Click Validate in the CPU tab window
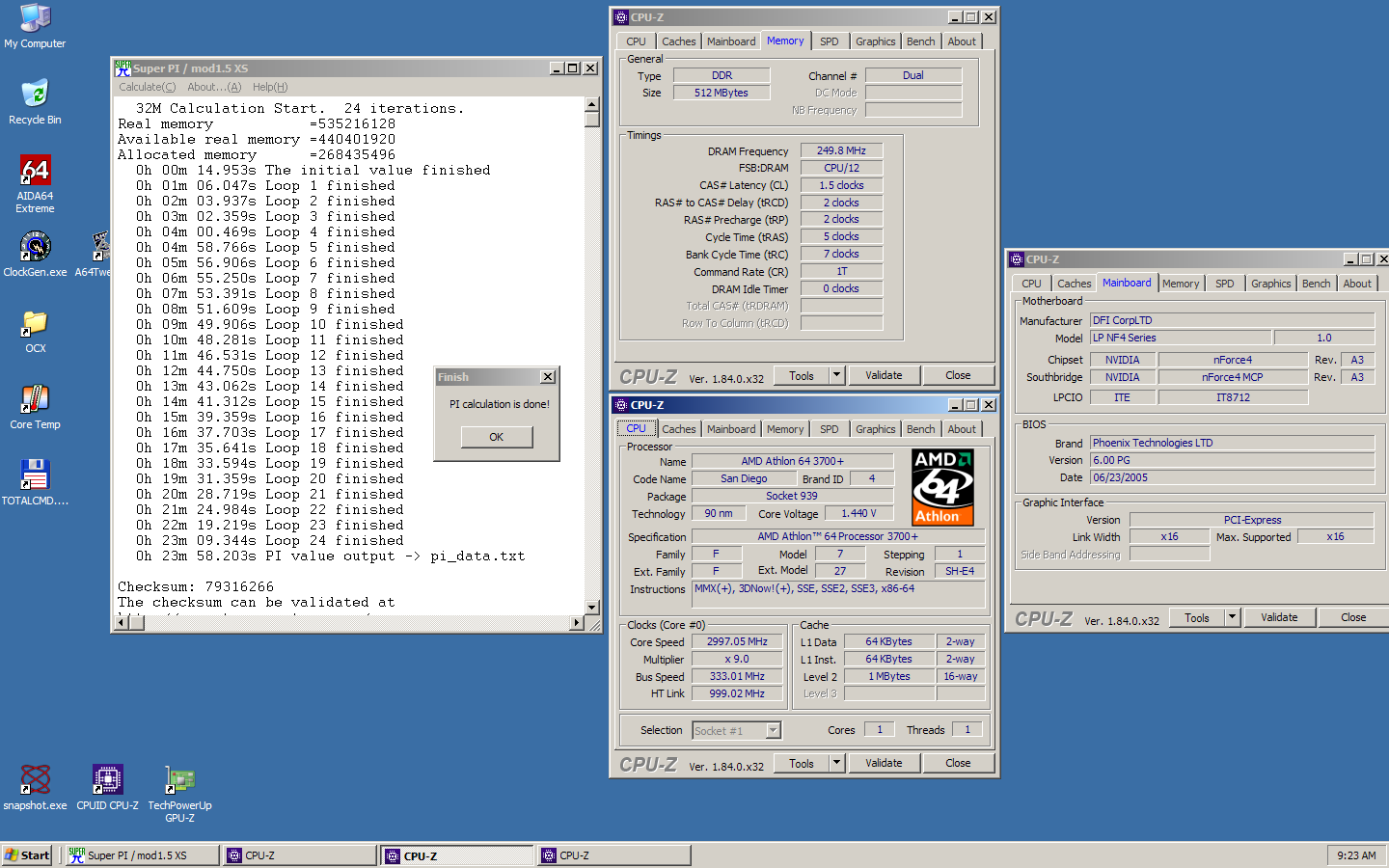This screenshot has height=868, width=1389. pyautogui.click(x=884, y=764)
